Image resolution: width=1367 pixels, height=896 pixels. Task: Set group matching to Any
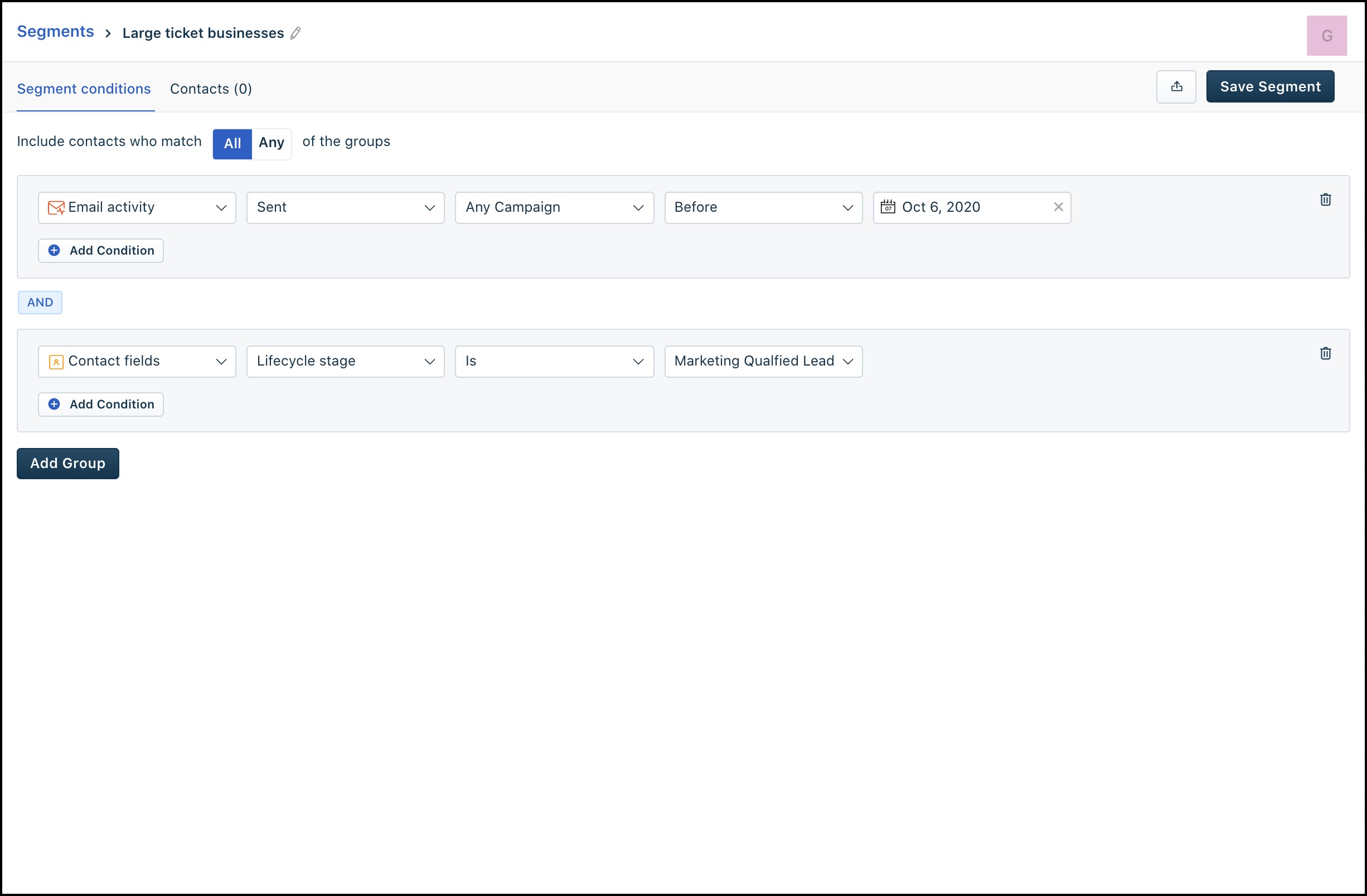271,144
